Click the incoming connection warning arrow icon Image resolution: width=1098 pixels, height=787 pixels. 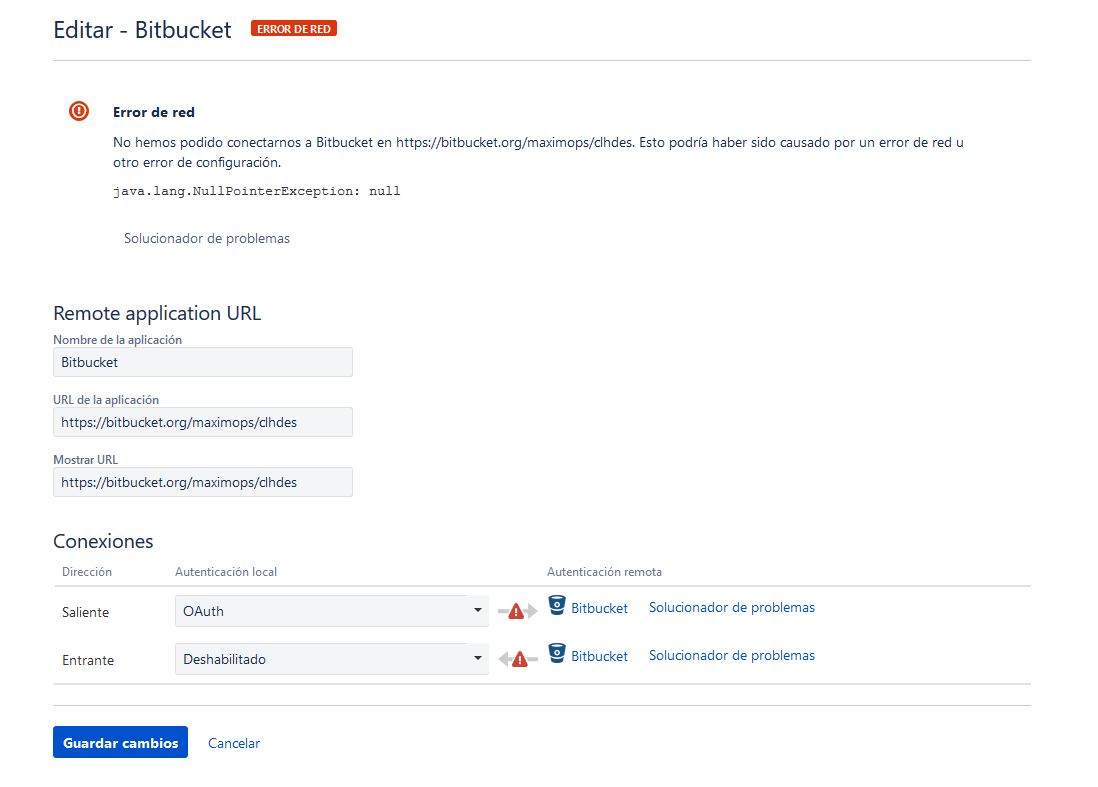[517, 659]
